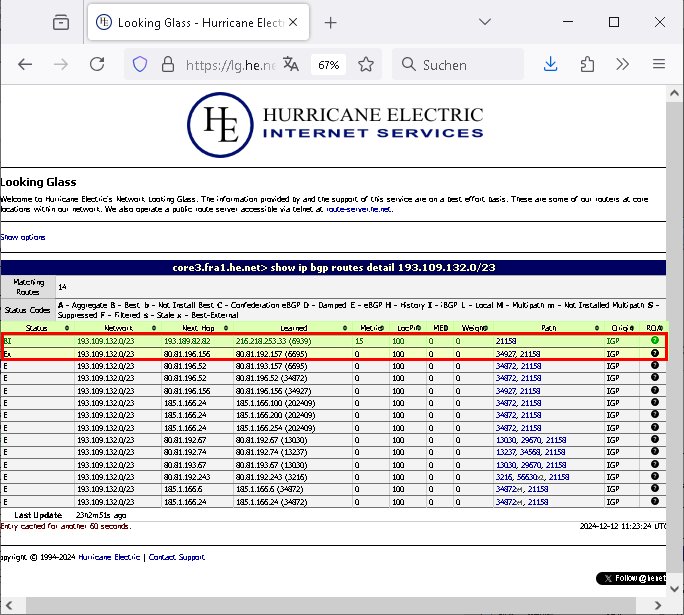Open the Extensions puzzle piece menu

pyautogui.click(x=587, y=64)
